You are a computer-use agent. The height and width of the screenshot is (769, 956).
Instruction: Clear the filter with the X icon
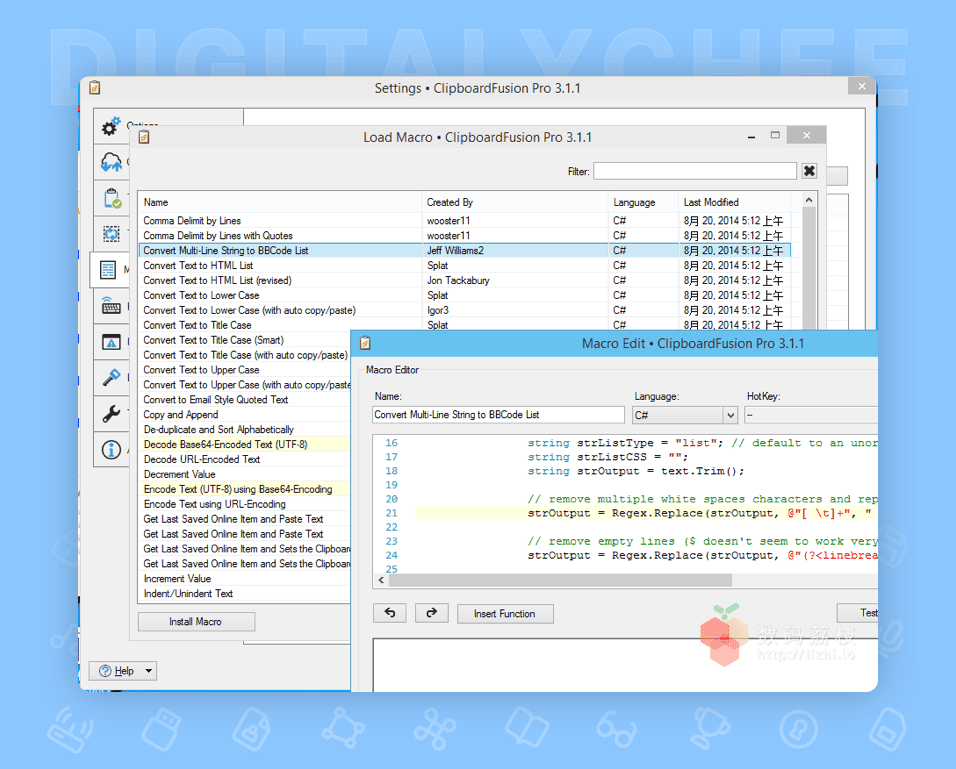click(x=809, y=171)
